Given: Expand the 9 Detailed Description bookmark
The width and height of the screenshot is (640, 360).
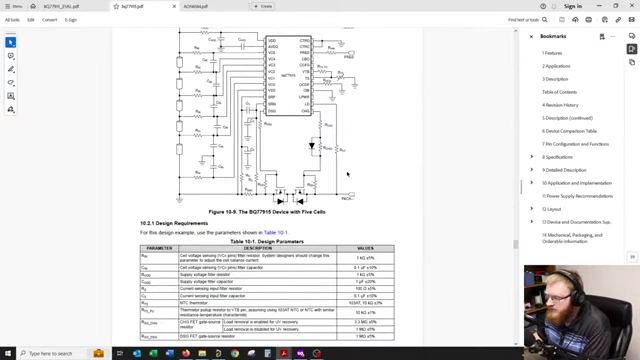Looking at the screenshot, I should pos(531,170).
